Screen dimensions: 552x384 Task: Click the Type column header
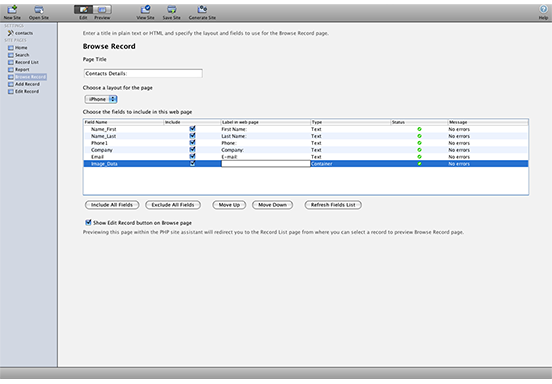[x=350, y=122]
